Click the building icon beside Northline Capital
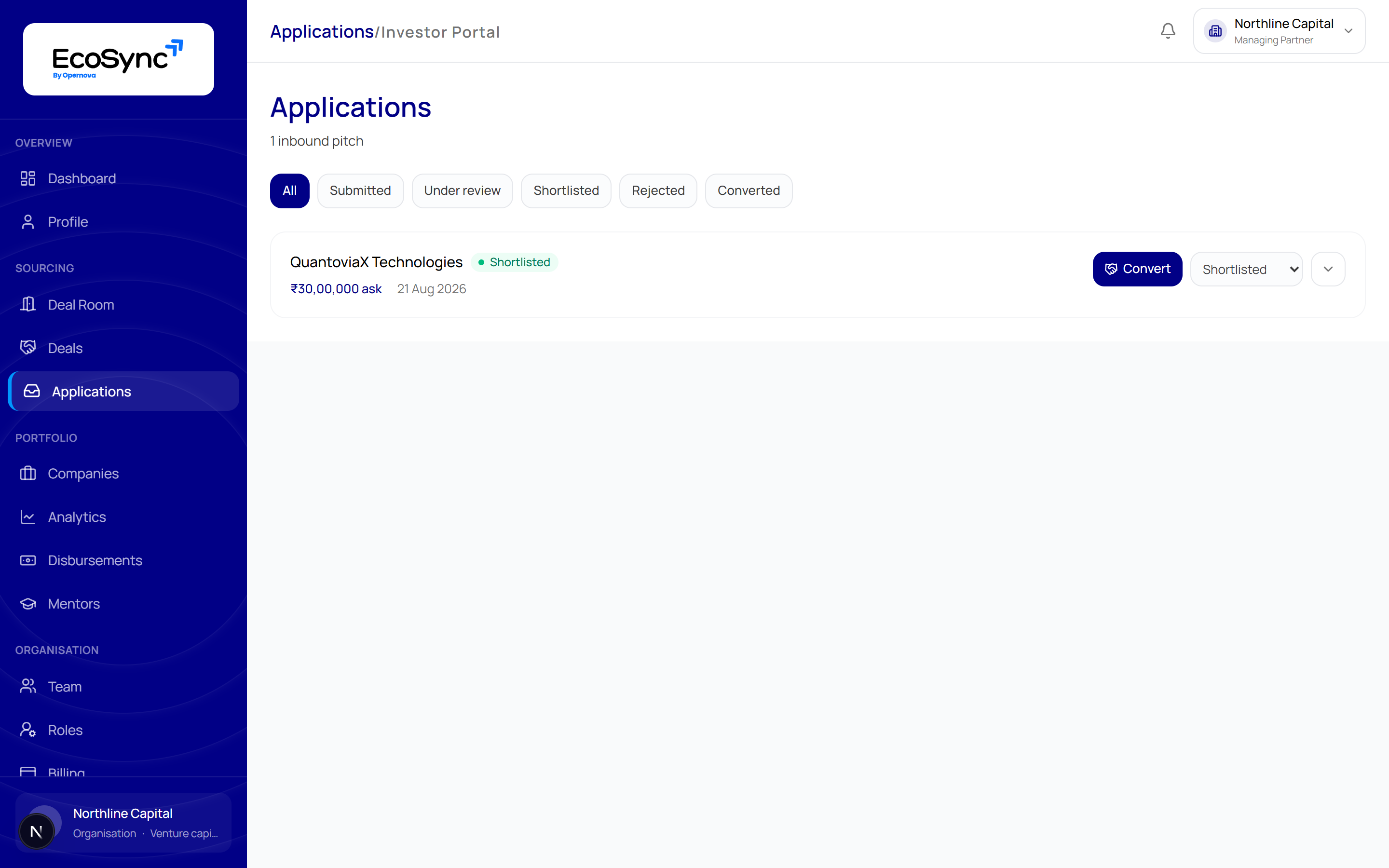Screen dimensions: 1389x868 pyautogui.click(x=1215, y=31)
